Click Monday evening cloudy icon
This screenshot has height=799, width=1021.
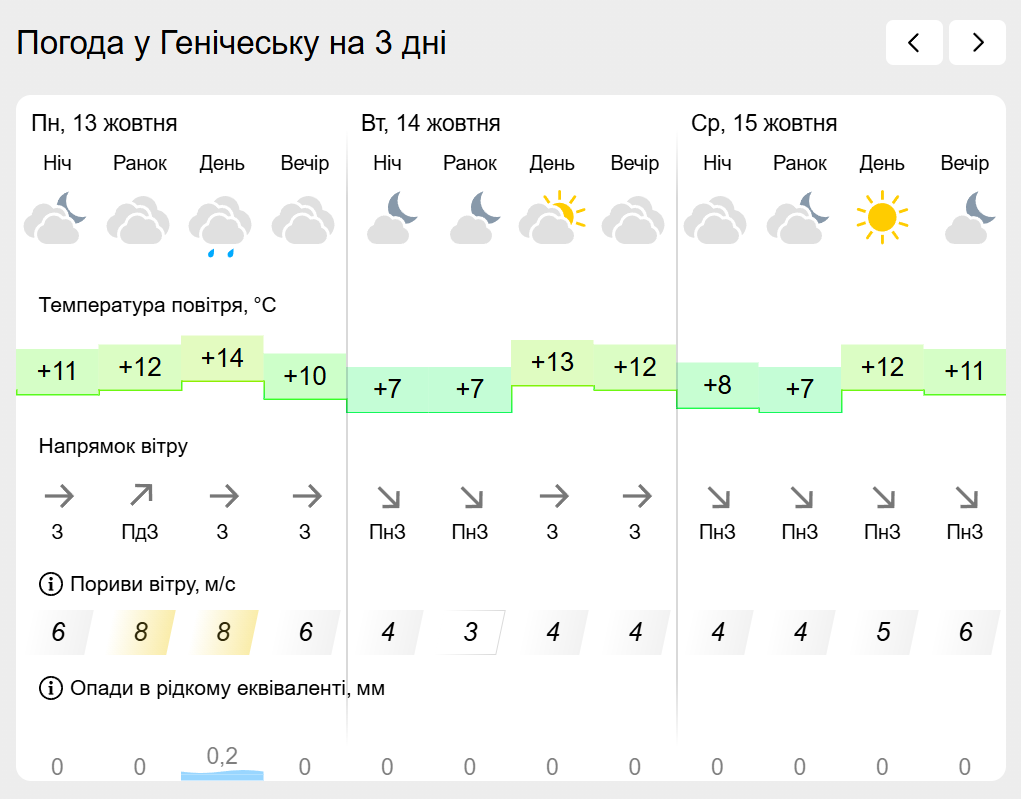(304, 221)
